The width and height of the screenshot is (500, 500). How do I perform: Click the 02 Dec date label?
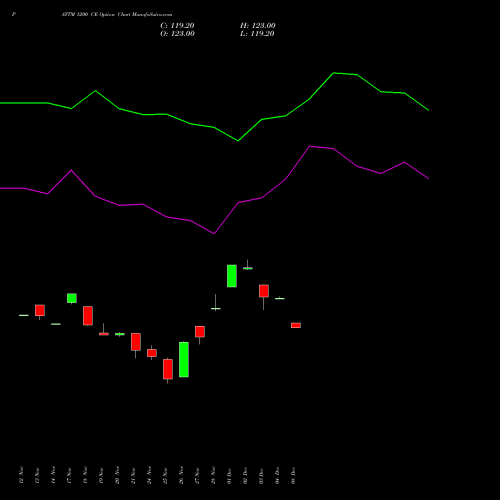click(245, 475)
